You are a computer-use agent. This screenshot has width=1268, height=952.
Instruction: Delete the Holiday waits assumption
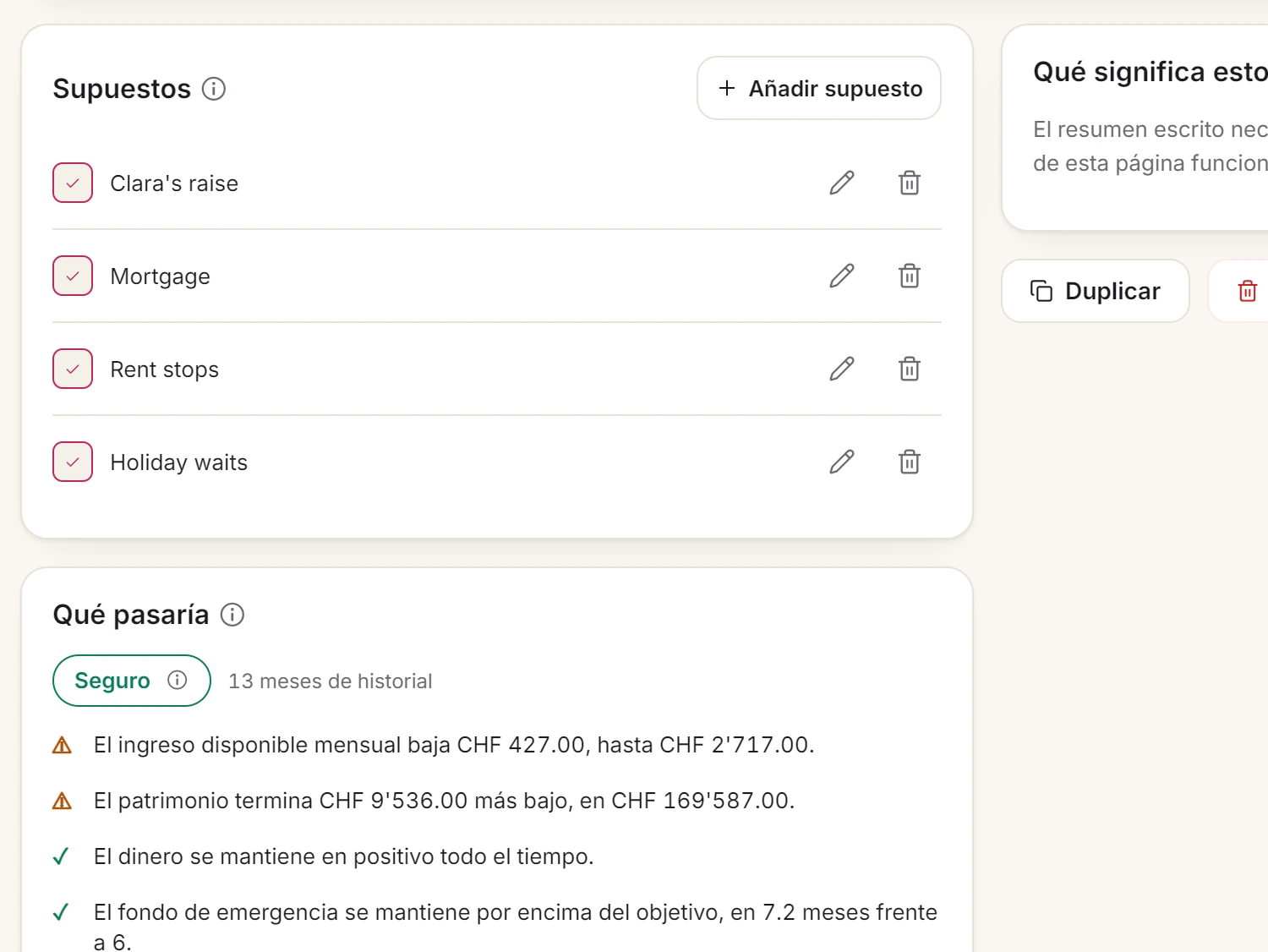[910, 462]
